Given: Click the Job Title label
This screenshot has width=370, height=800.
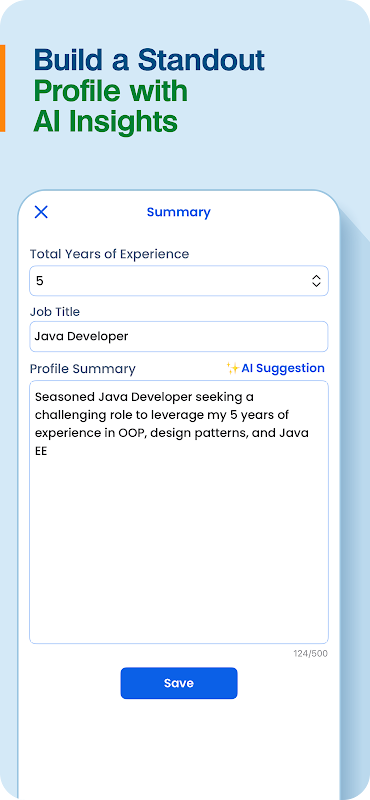Looking at the screenshot, I should click(55, 311).
